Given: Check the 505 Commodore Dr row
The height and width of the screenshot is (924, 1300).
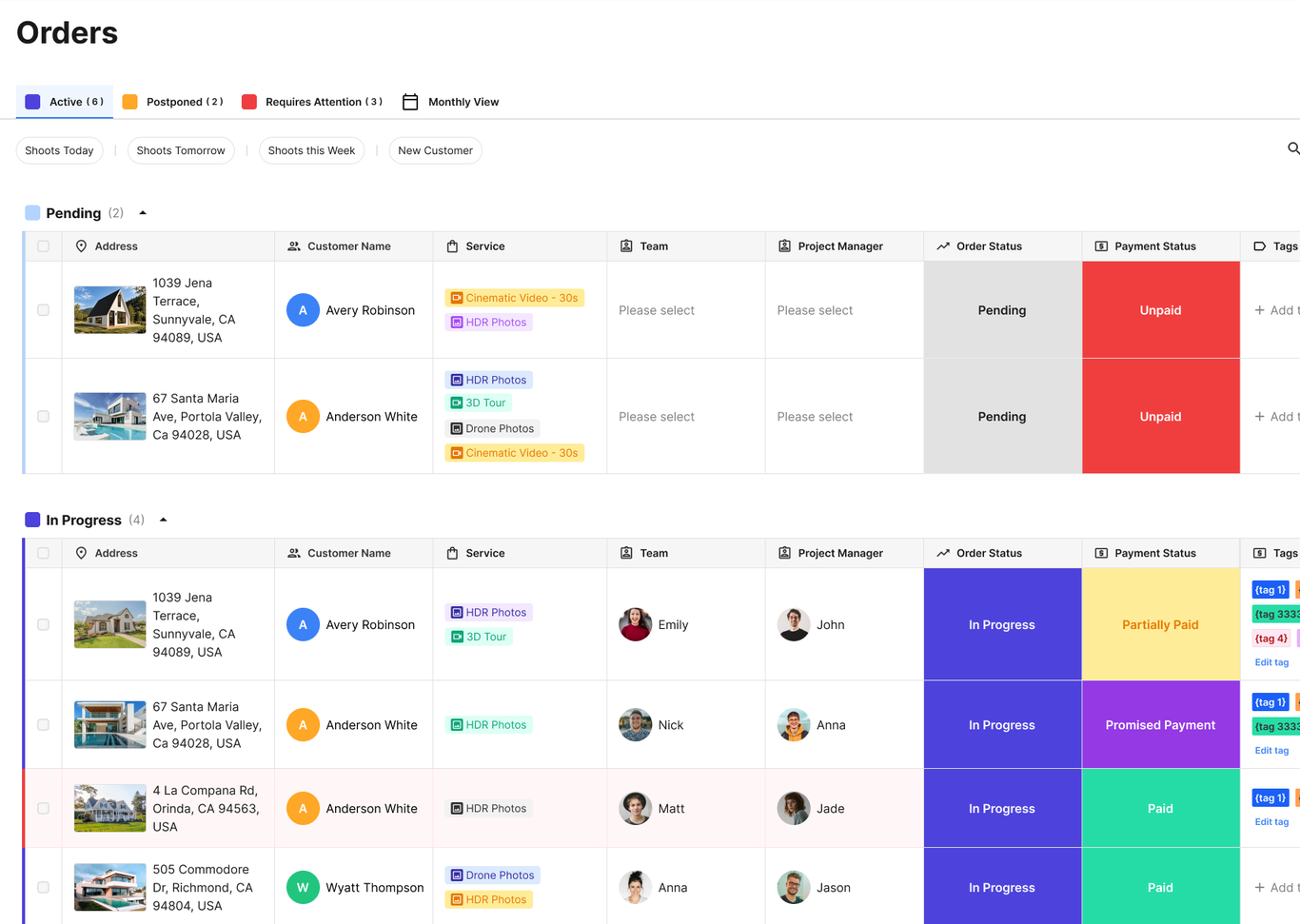Looking at the screenshot, I should click(43, 888).
